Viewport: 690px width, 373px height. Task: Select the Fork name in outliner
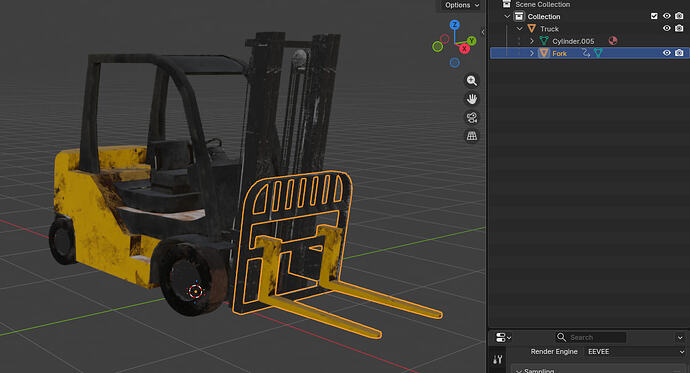(559, 54)
